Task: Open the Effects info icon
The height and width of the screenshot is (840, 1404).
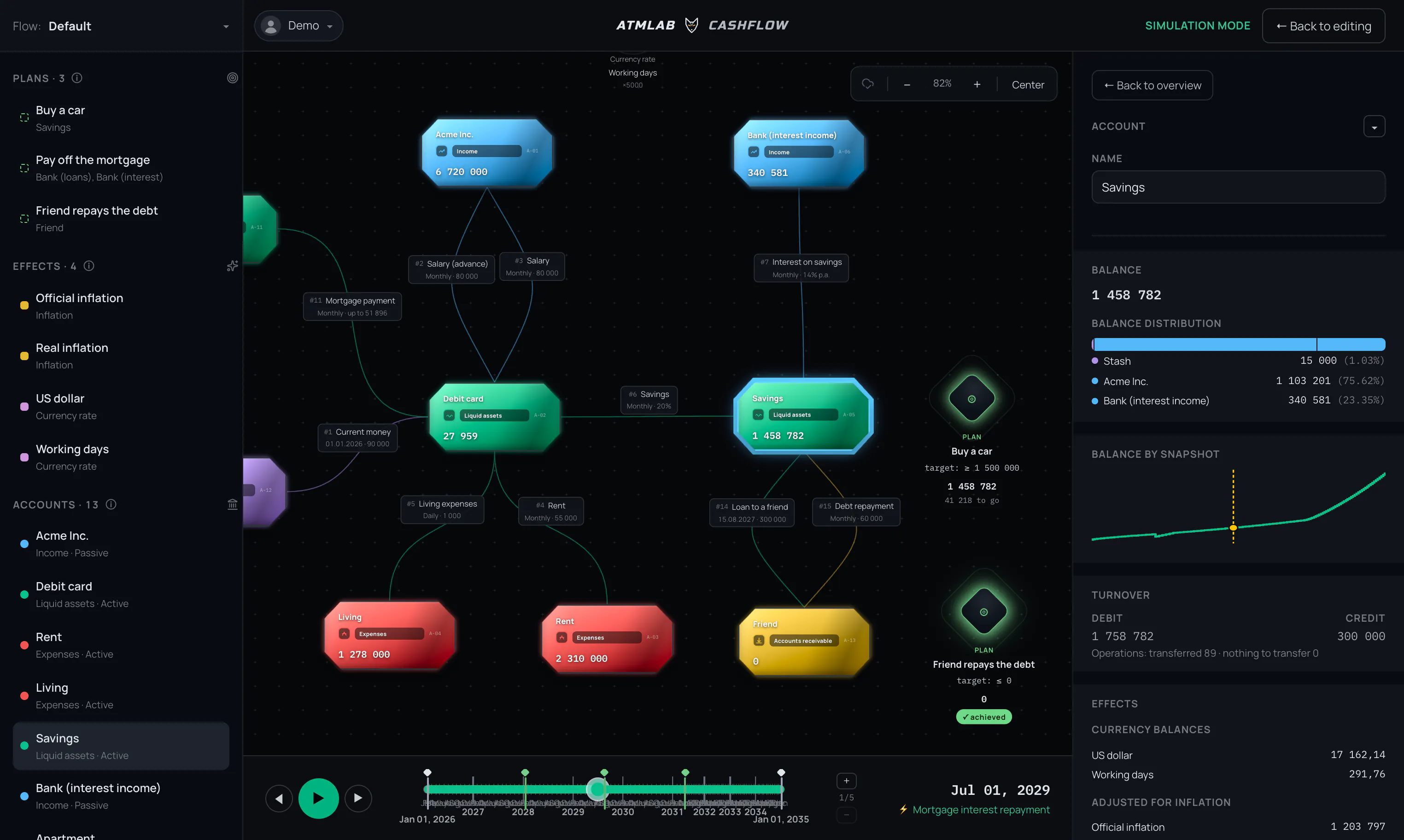Action: [89, 266]
